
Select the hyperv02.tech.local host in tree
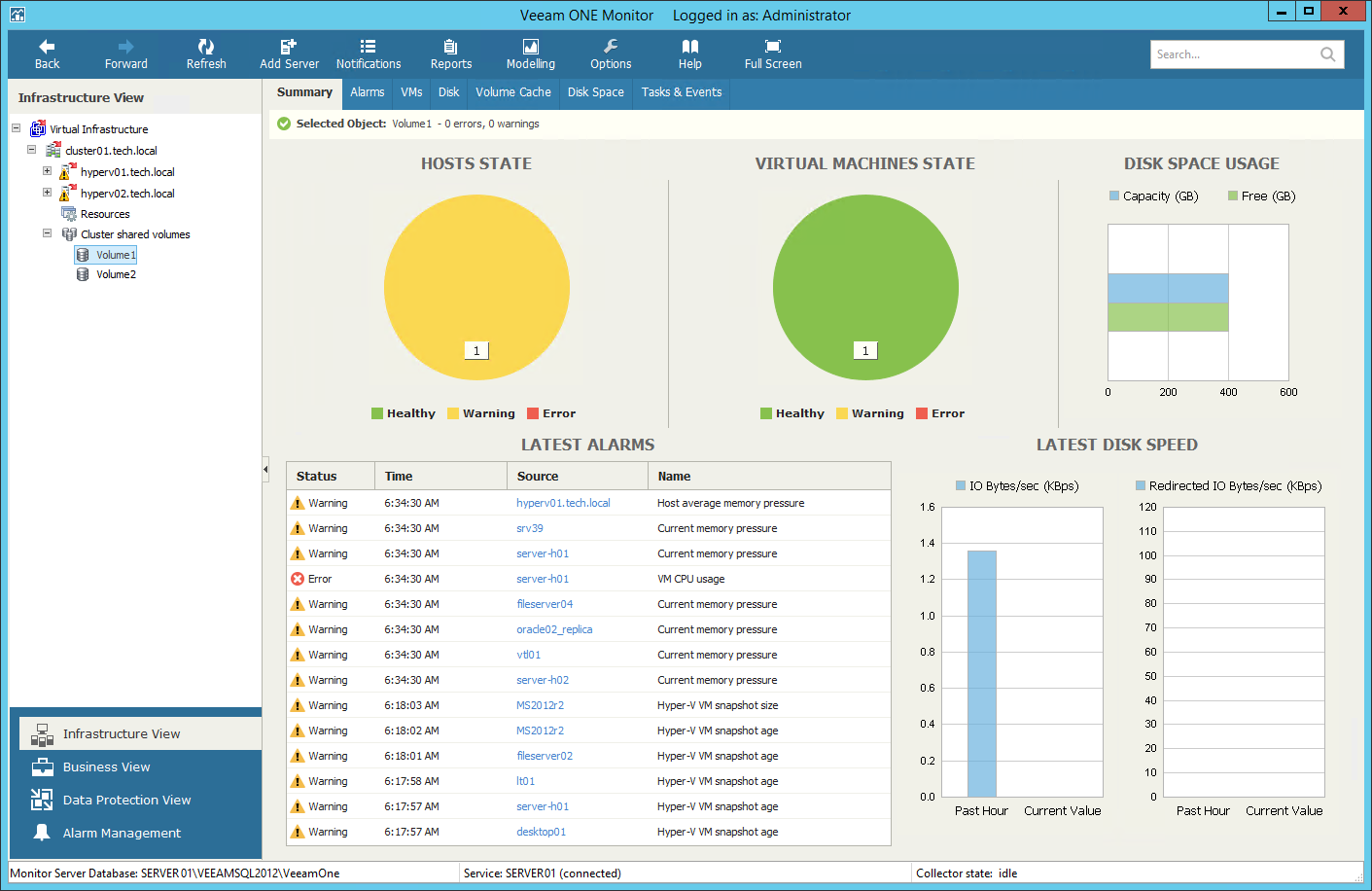[x=127, y=194]
